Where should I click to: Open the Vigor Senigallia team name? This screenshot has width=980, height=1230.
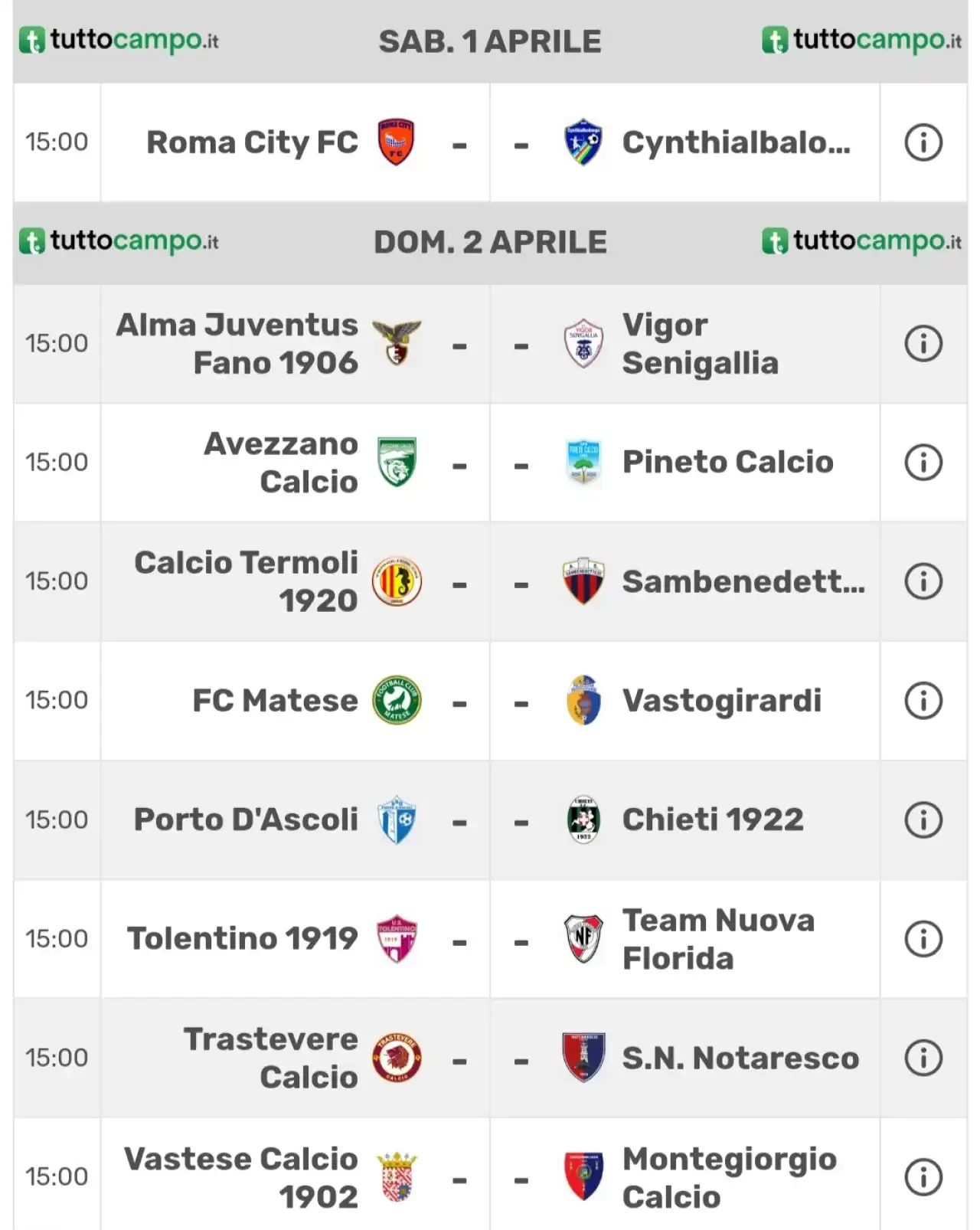click(700, 344)
